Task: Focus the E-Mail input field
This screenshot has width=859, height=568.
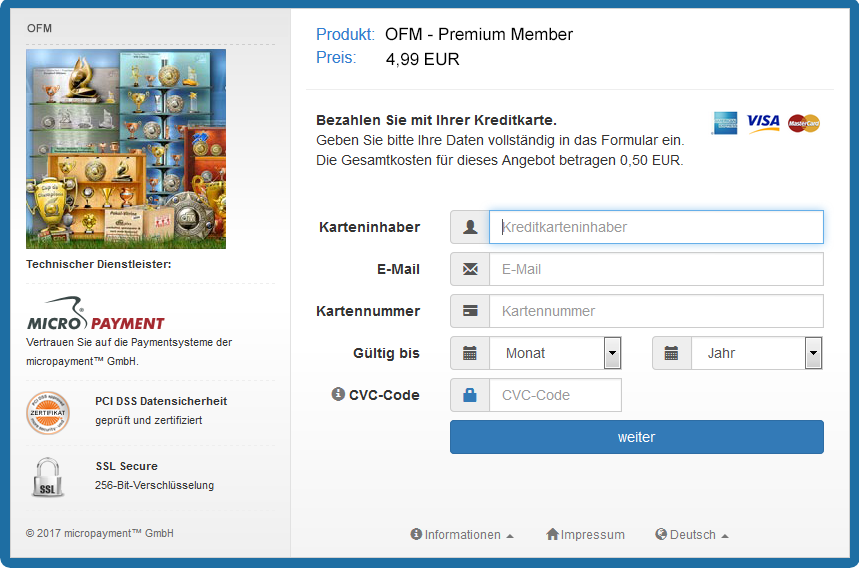Action: point(656,269)
